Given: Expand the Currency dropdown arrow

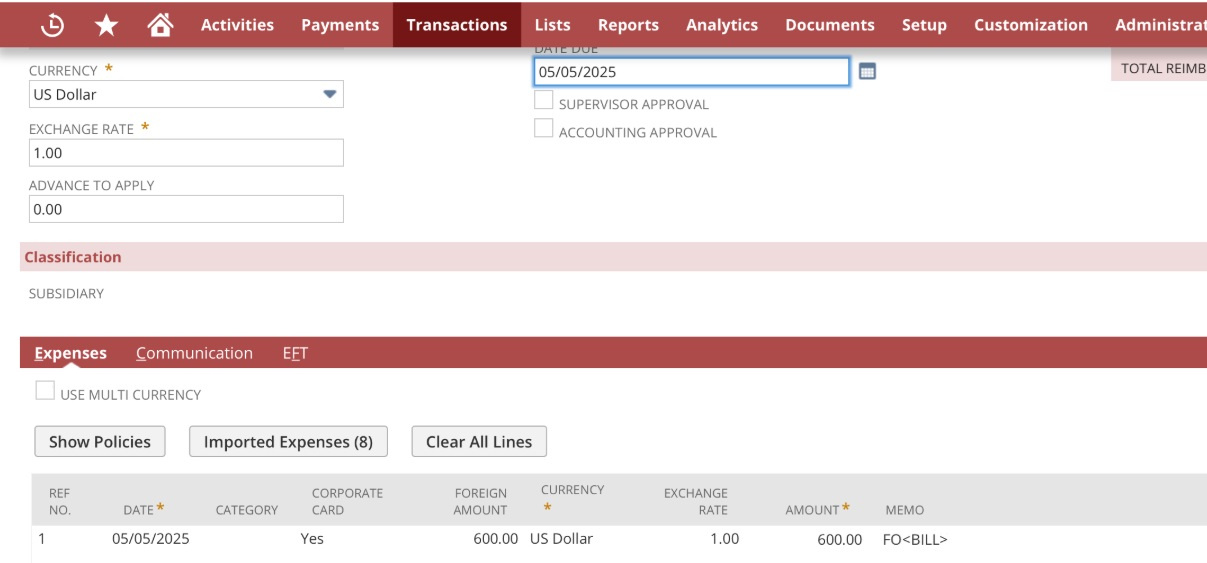Looking at the screenshot, I should tap(330, 95).
